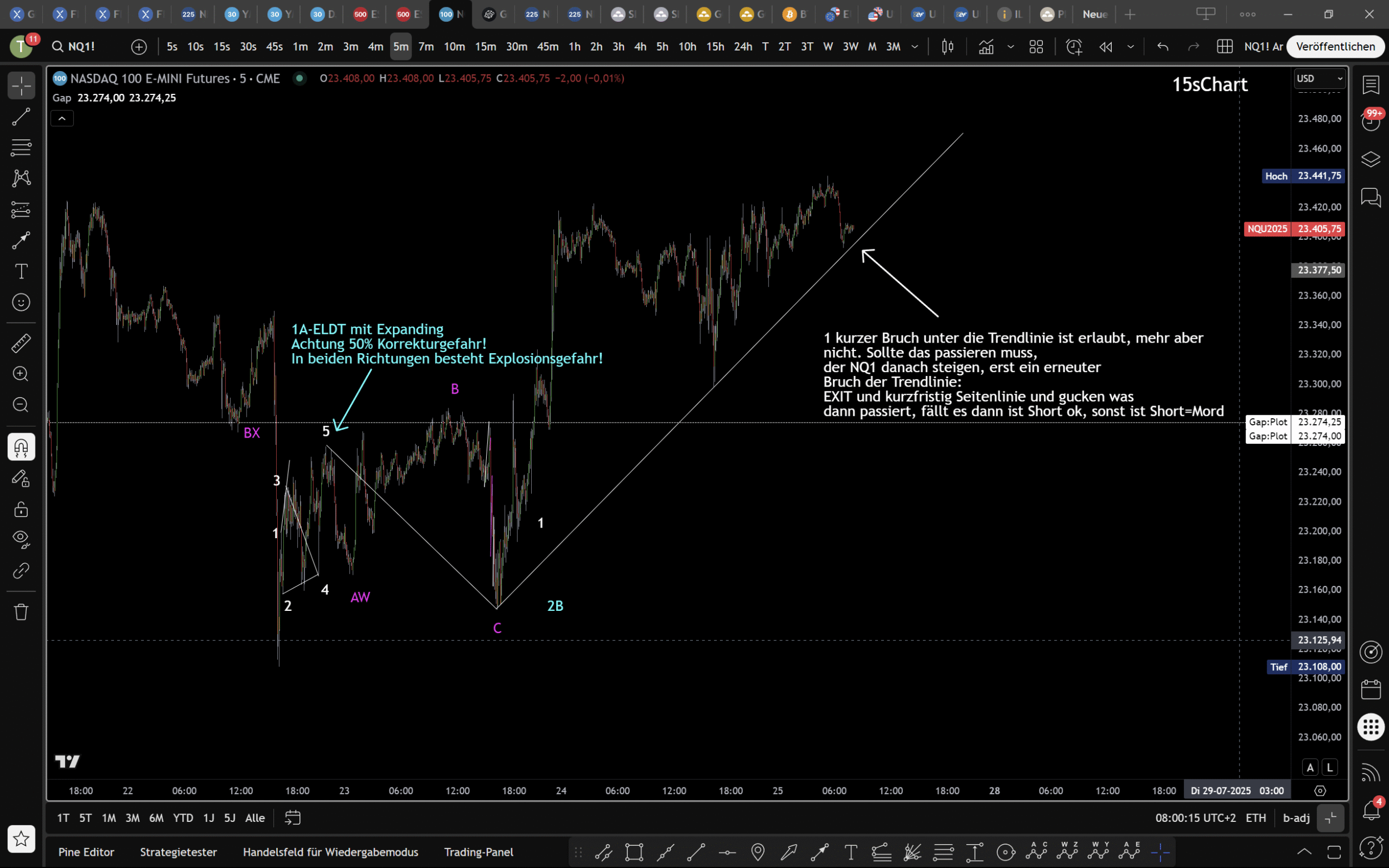
Task: Expand more timeframes after 3M
Action: click(x=915, y=47)
